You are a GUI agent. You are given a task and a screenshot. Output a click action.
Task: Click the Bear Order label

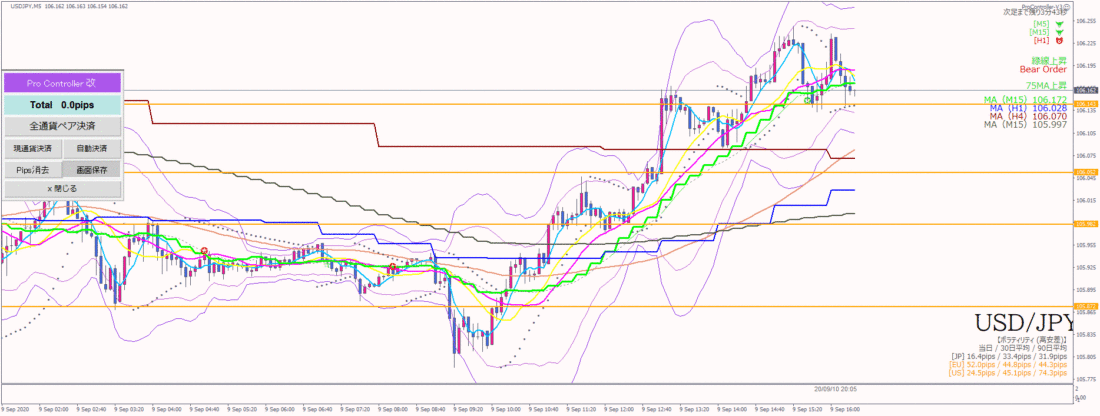click(x=1043, y=69)
